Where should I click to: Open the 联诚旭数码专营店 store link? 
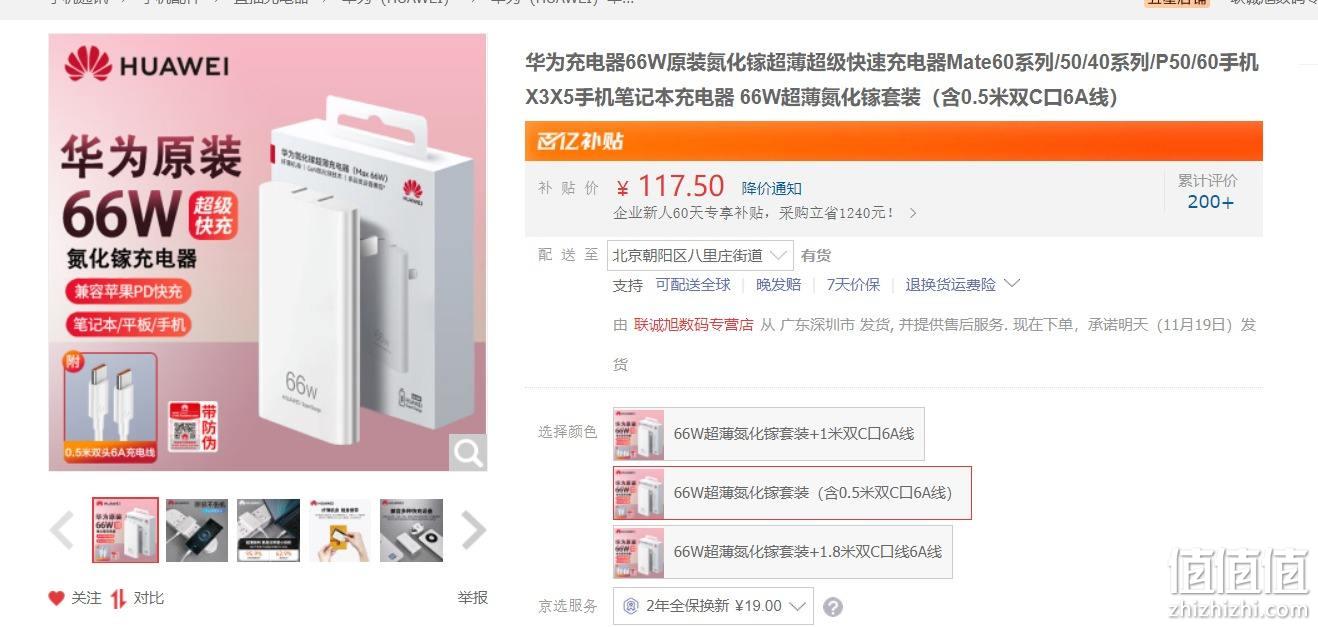tap(694, 324)
